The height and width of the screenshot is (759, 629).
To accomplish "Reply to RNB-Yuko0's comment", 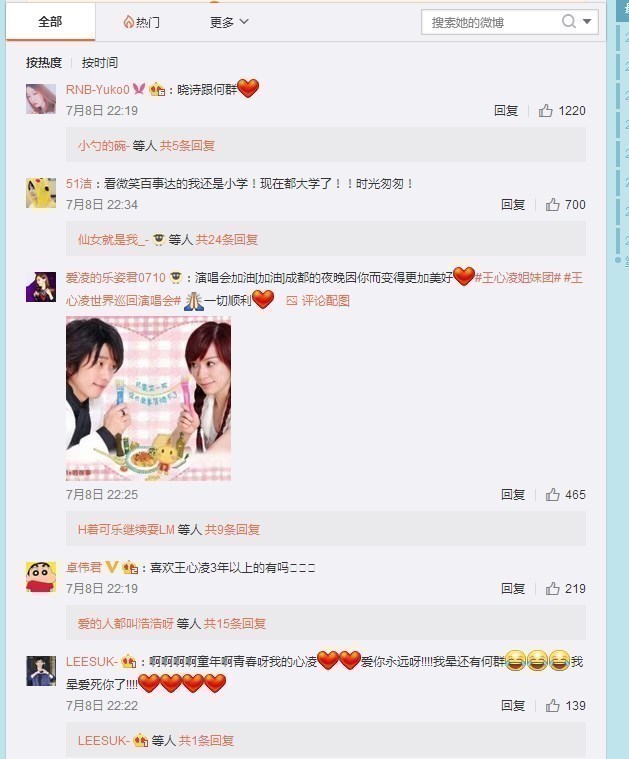I will (x=506, y=111).
